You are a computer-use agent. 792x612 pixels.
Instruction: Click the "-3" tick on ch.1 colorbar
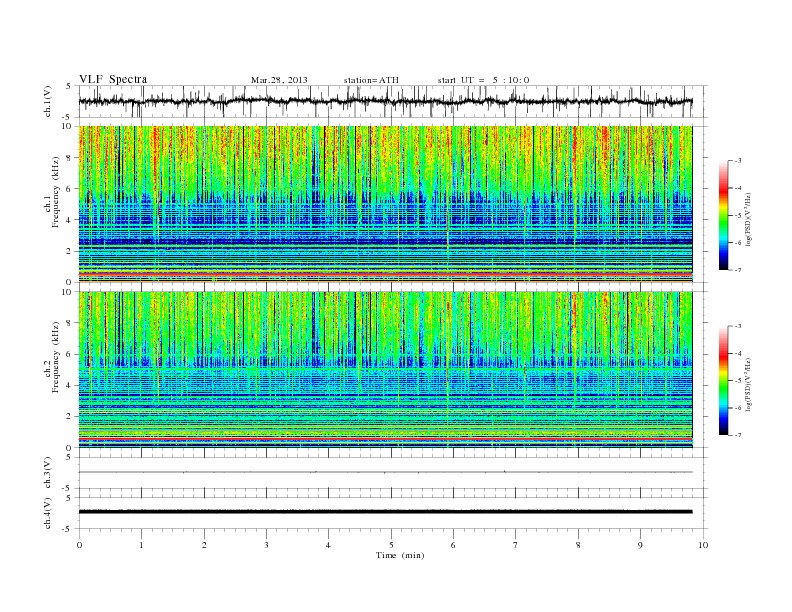click(x=738, y=161)
